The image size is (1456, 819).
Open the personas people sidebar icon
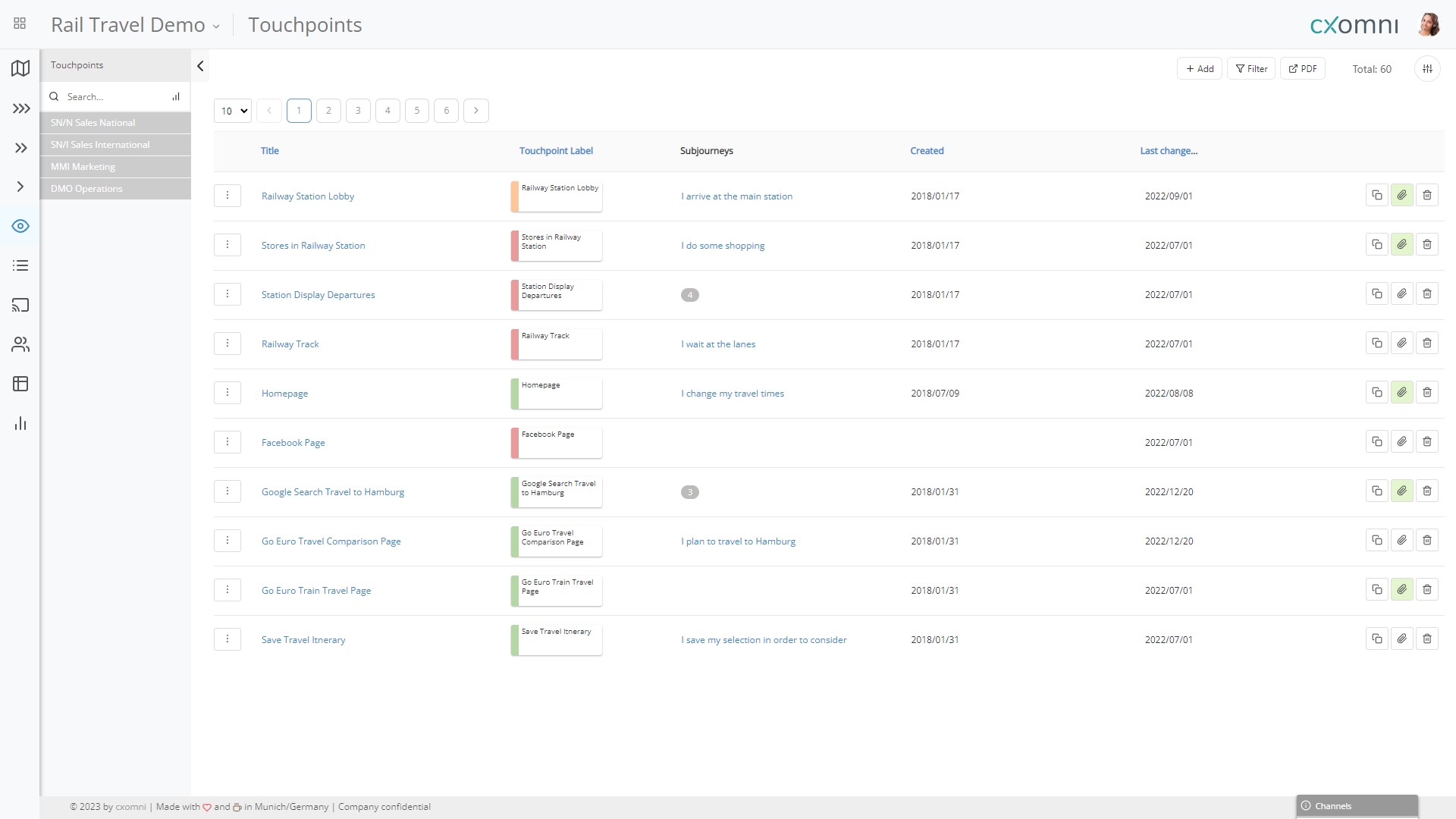[20, 344]
